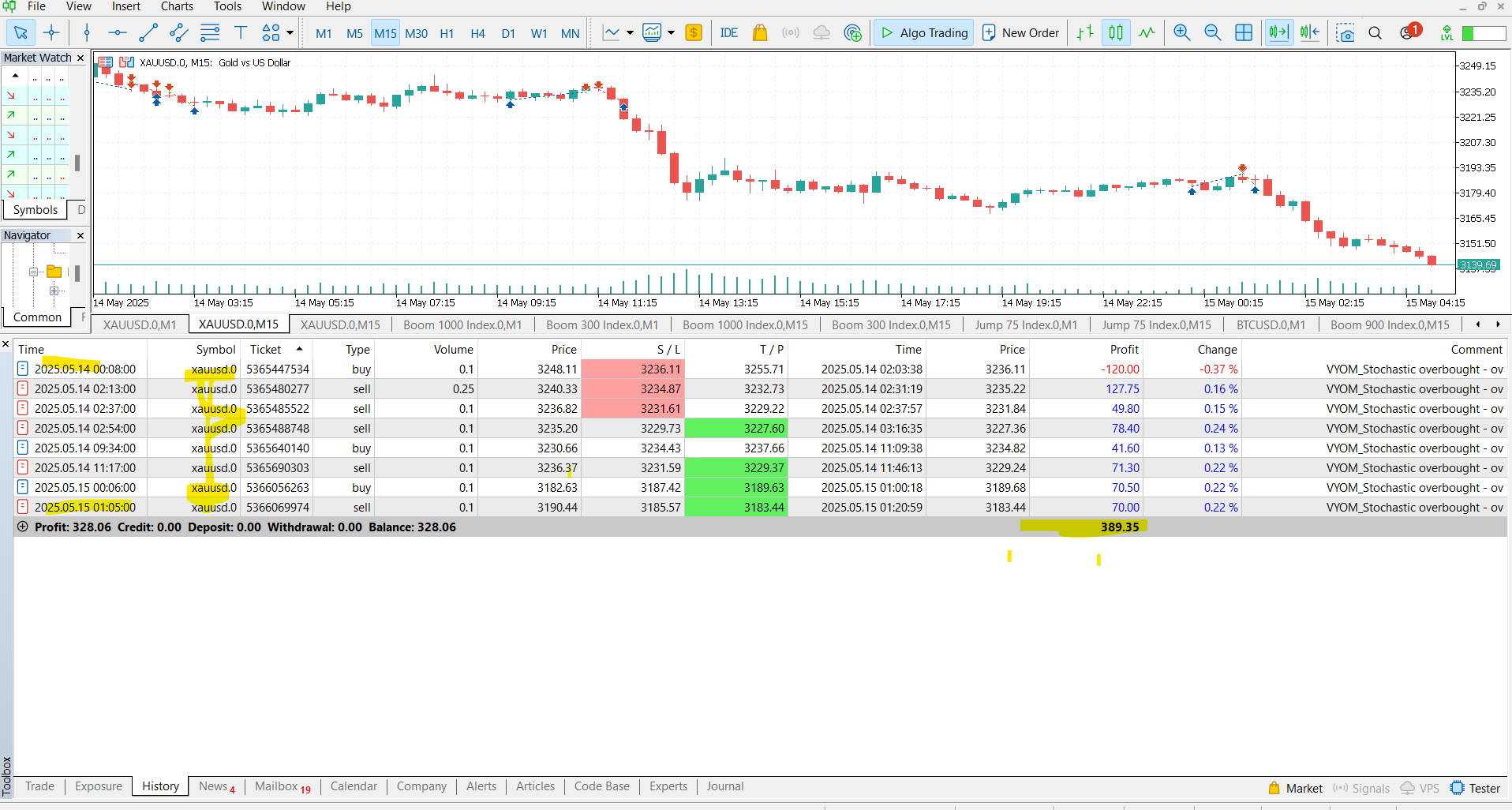Screen dimensions: 1512x810
Task: Open the indicators list dropdown arrow
Action: 630,33
